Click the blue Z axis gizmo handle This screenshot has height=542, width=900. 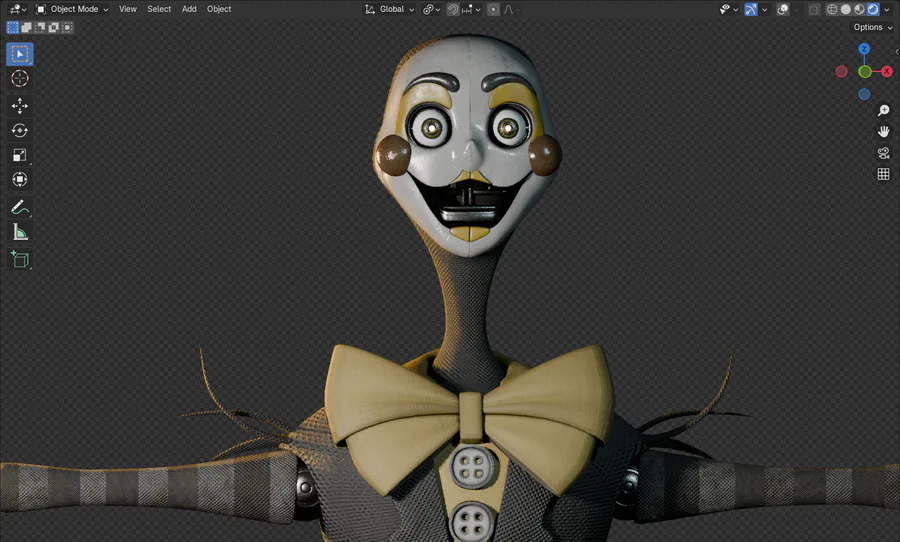coord(864,49)
